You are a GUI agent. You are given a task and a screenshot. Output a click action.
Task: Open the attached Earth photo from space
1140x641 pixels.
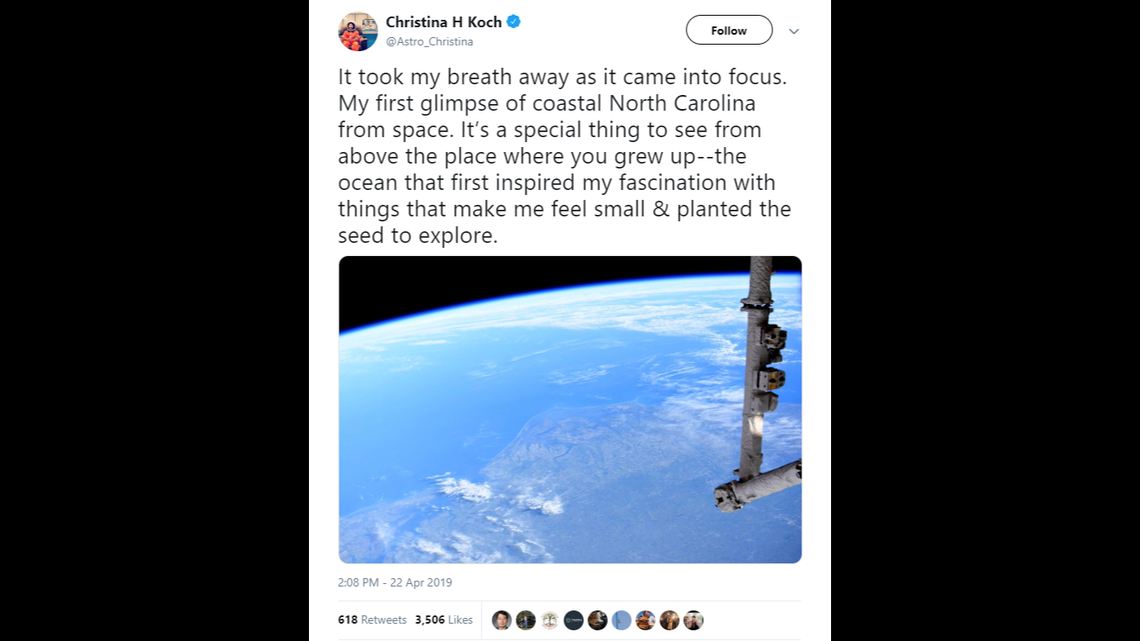point(570,409)
